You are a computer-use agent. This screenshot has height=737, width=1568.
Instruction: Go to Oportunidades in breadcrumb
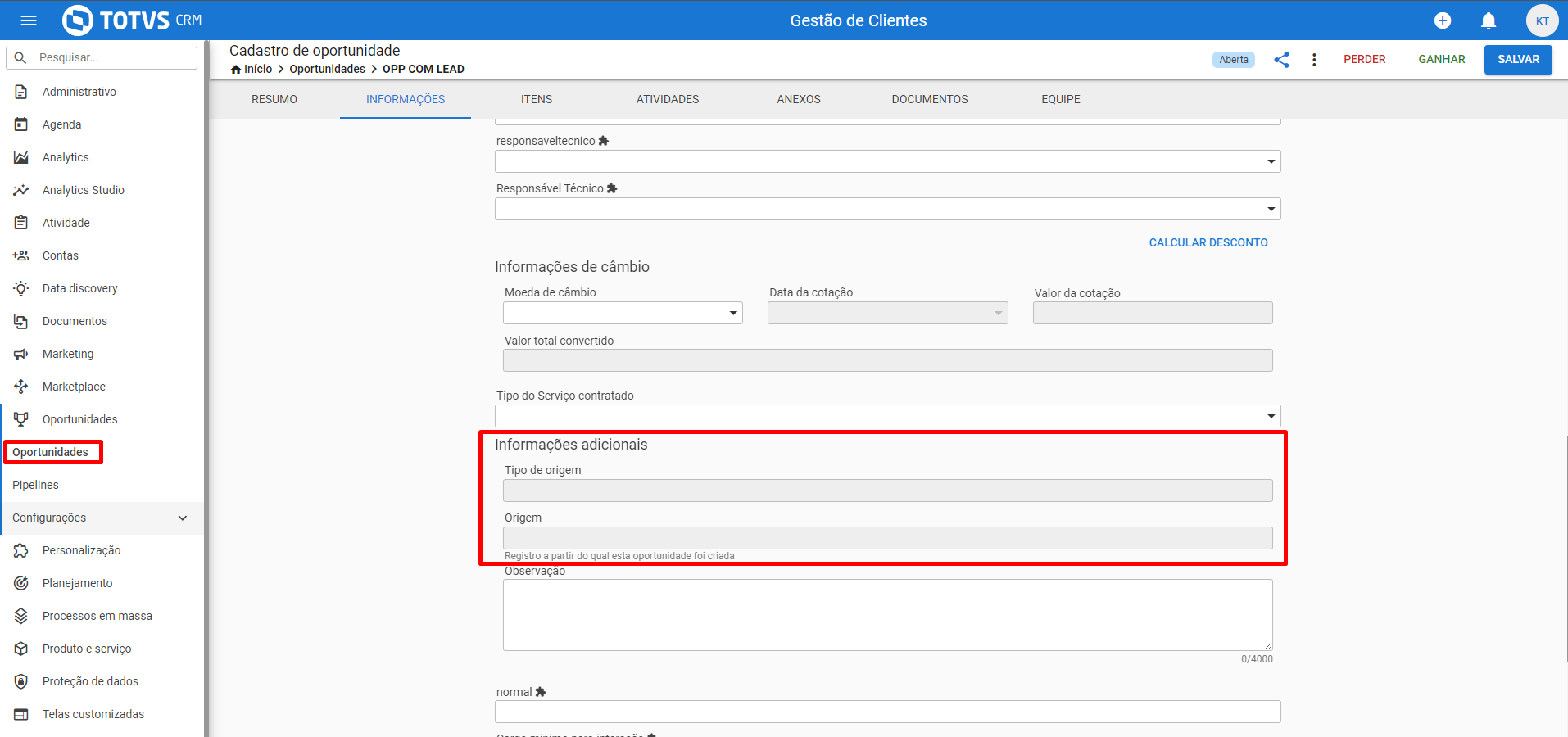328,69
